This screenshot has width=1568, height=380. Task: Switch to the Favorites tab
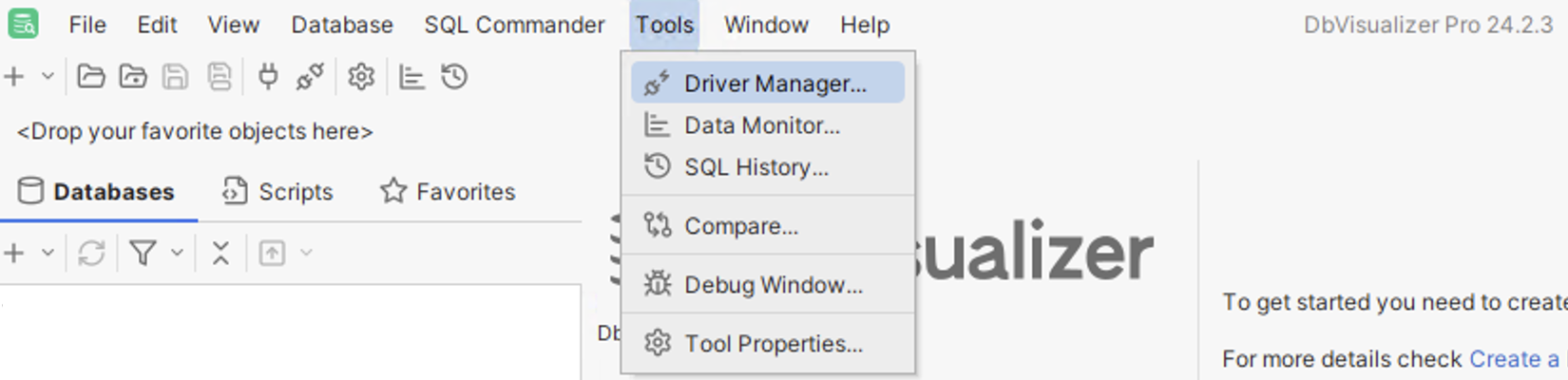(x=448, y=192)
